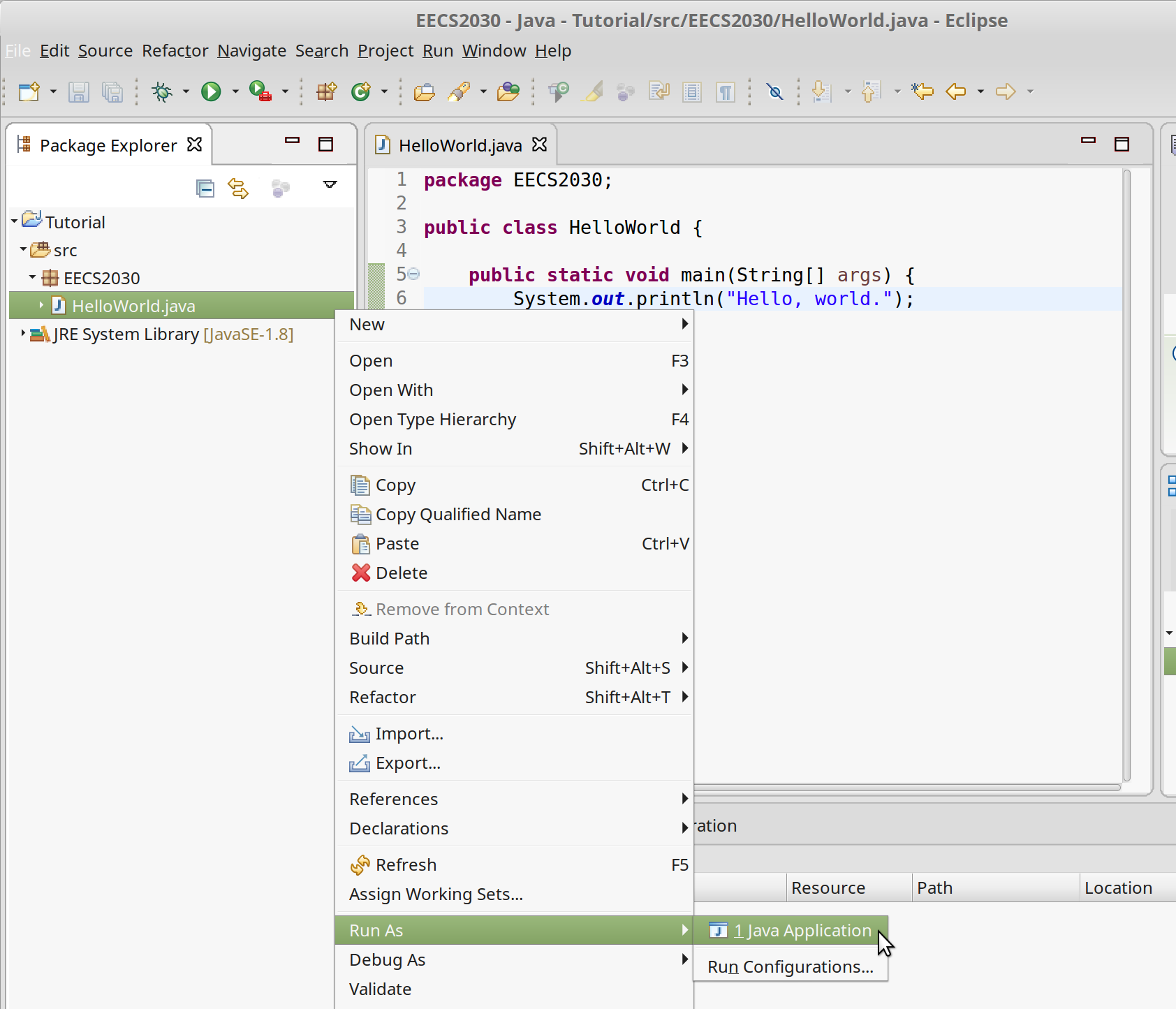Click the Search flashlight icon
This screenshot has height=1009, width=1176.
pos(460,91)
